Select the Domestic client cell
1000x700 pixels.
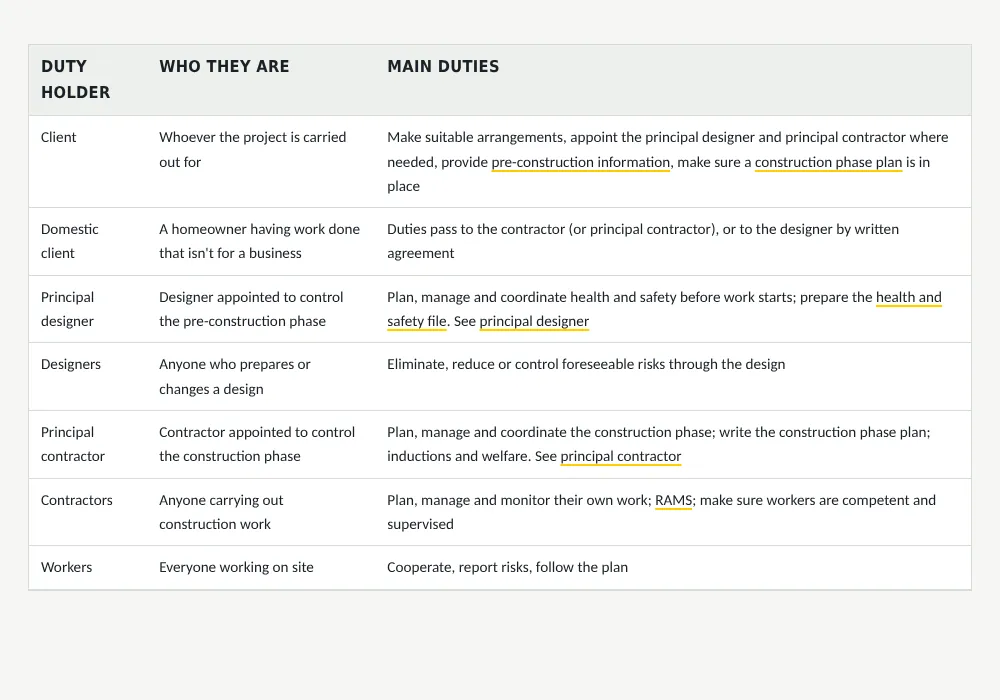[70, 241]
